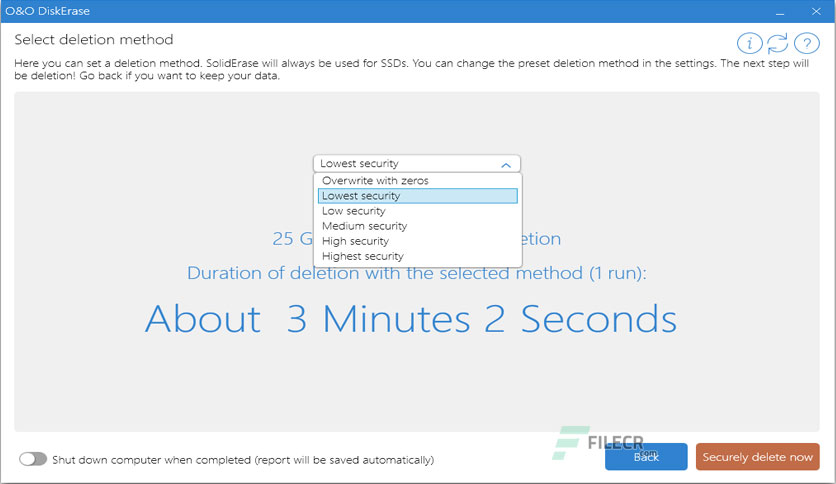Select Highest security method
This screenshot has height=484, width=836.
pos(417,256)
